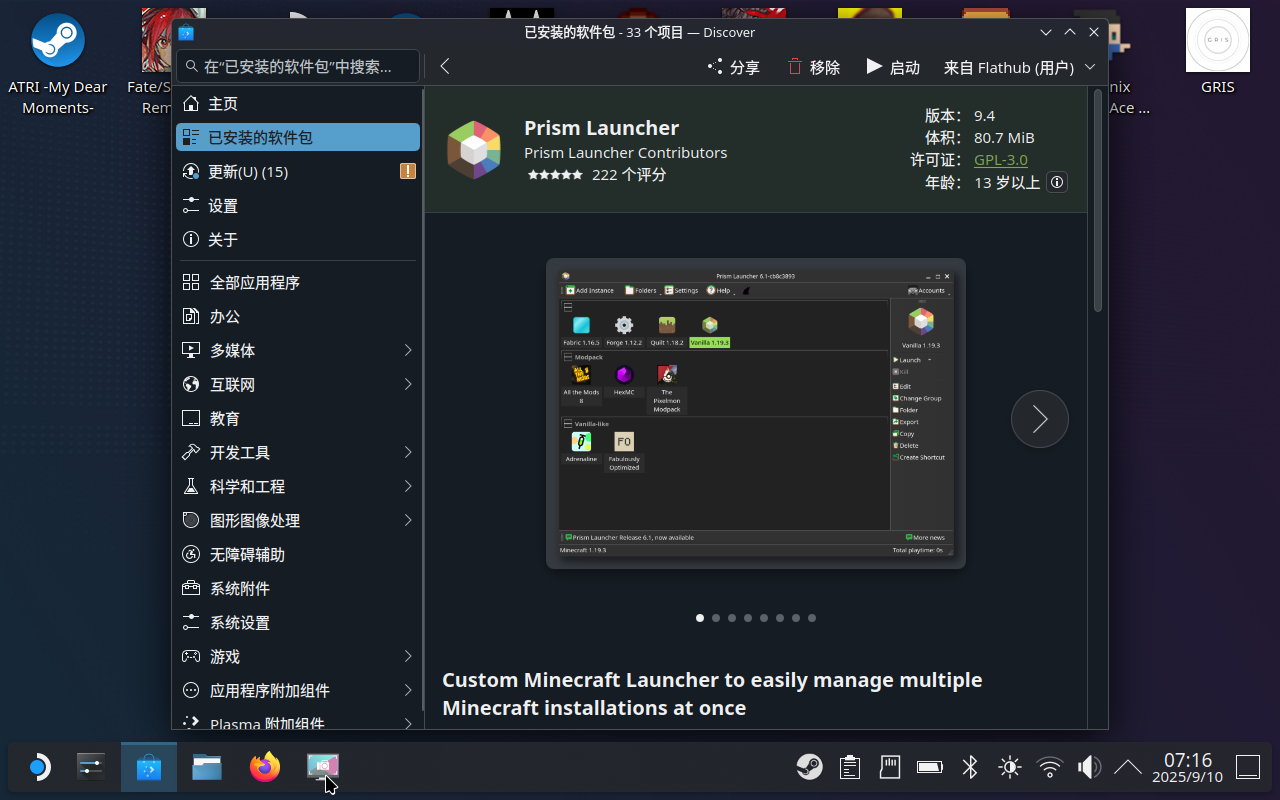Viewport: 1280px width, 800px height.
Task: Click the app details vertical scrollbar
Action: 1097,200
